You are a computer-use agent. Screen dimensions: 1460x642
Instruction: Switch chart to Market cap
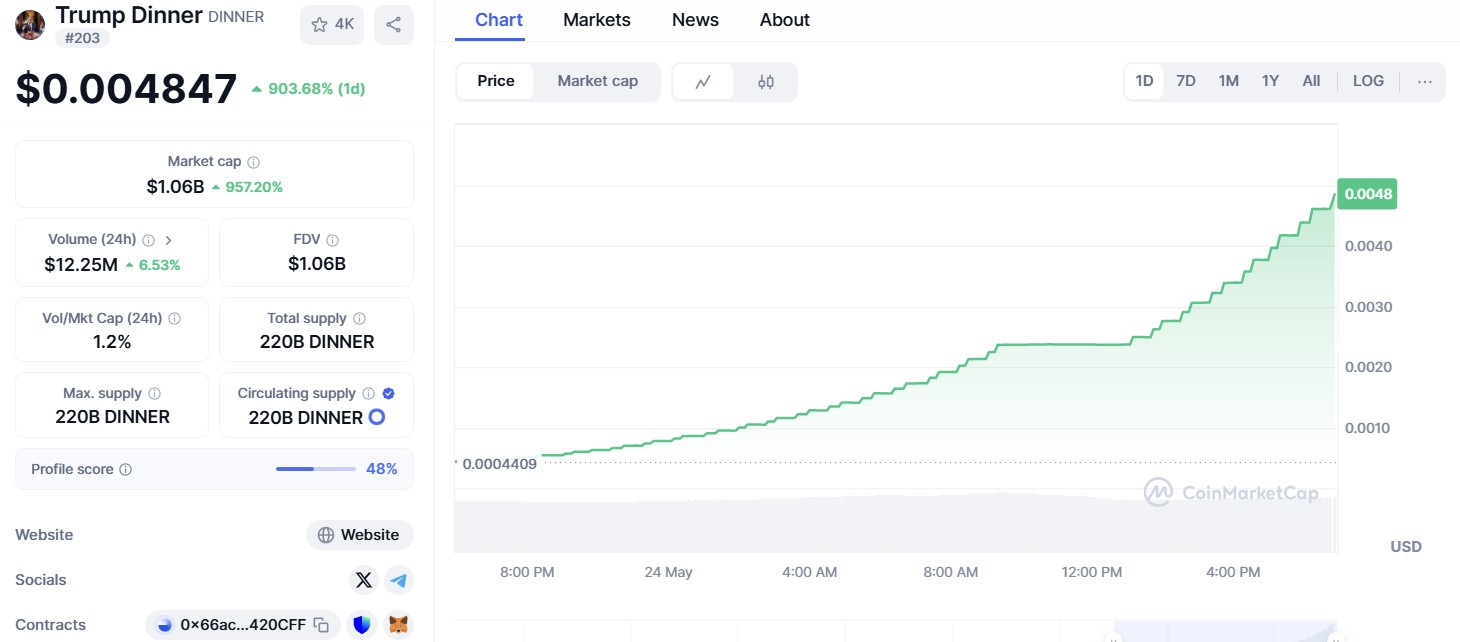(x=597, y=81)
